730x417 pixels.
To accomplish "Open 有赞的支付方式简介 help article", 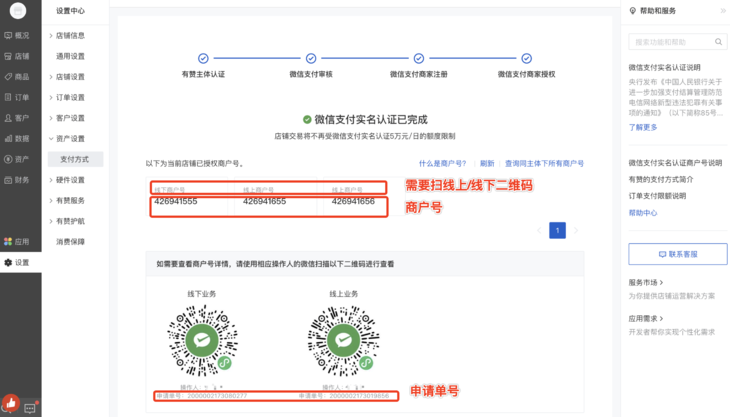I will point(661,179).
